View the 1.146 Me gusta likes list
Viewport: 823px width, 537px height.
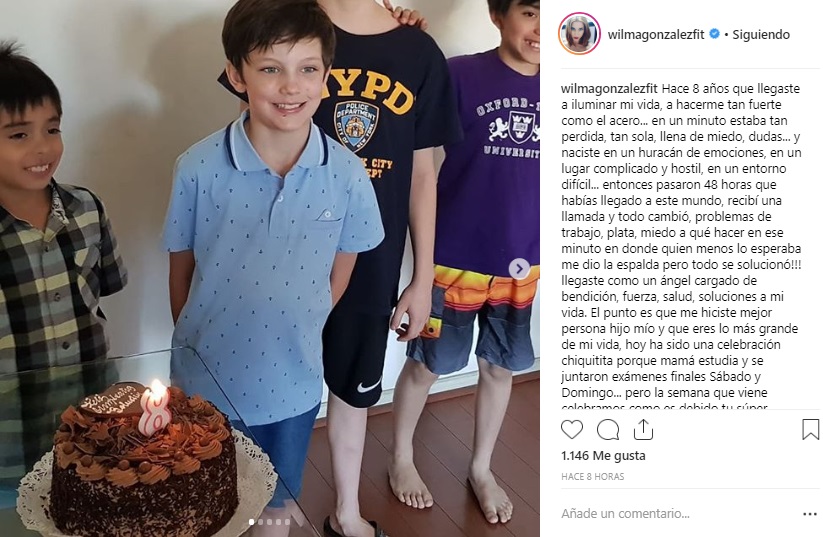[x=603, y=456]
